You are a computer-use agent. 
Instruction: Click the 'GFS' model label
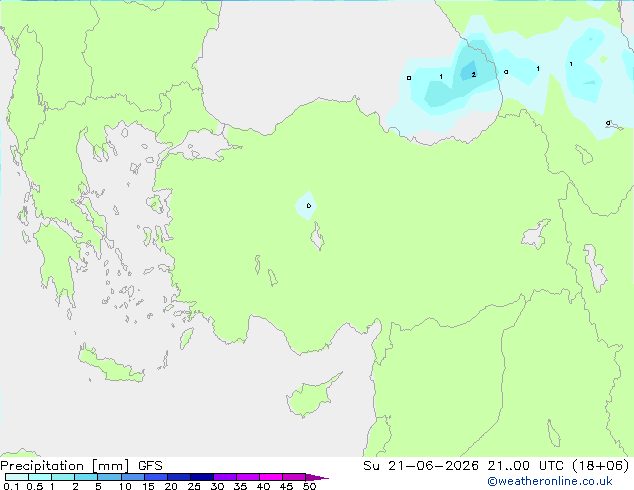tap(150, 466)
